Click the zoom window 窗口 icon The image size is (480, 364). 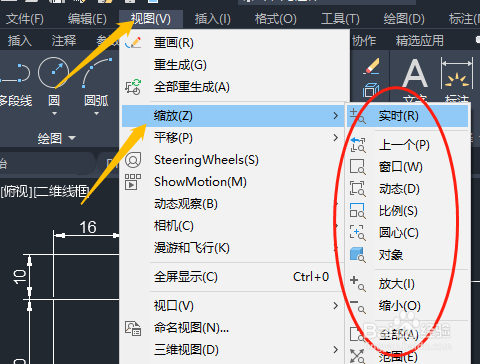pyautogui.click(x=358, y=167)
